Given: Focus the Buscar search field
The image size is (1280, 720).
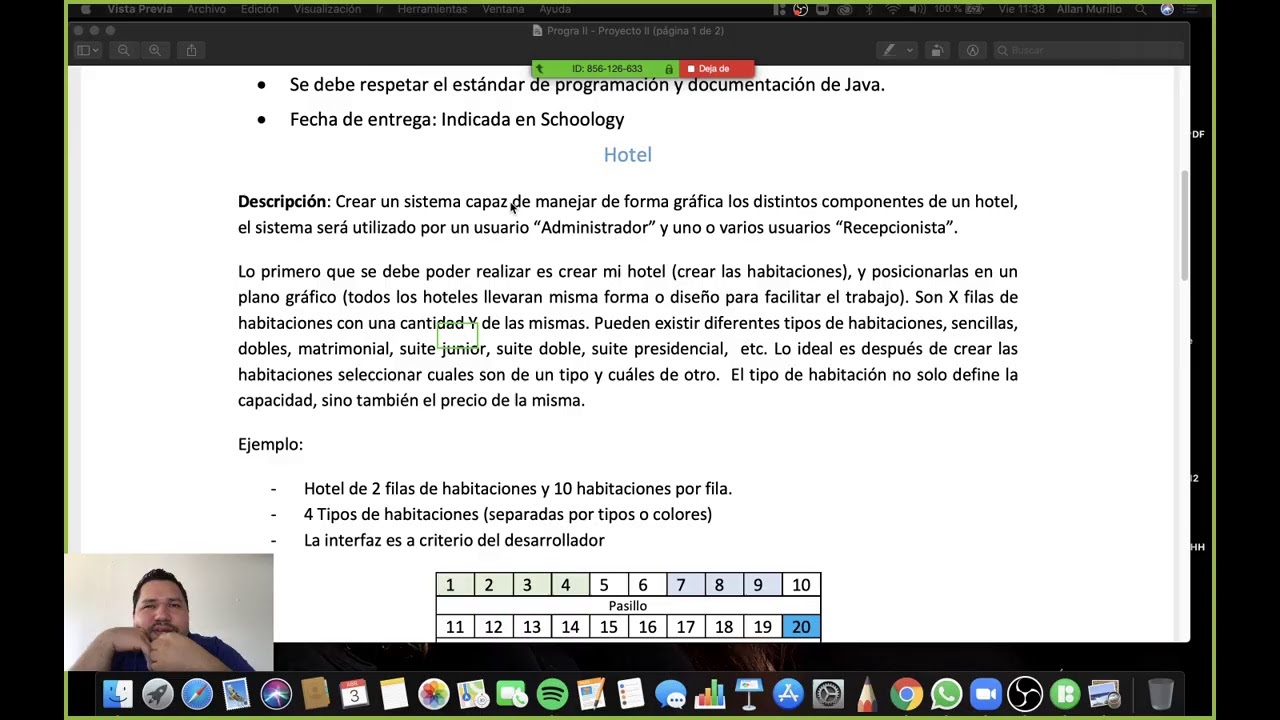Looking at the screenshot, I should (x=1088, y=50).
